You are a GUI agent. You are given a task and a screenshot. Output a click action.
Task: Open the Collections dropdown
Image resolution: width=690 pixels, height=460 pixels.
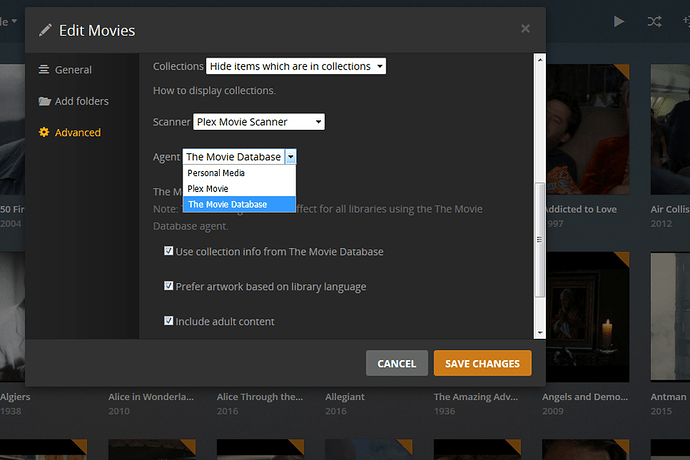[296, 66]
